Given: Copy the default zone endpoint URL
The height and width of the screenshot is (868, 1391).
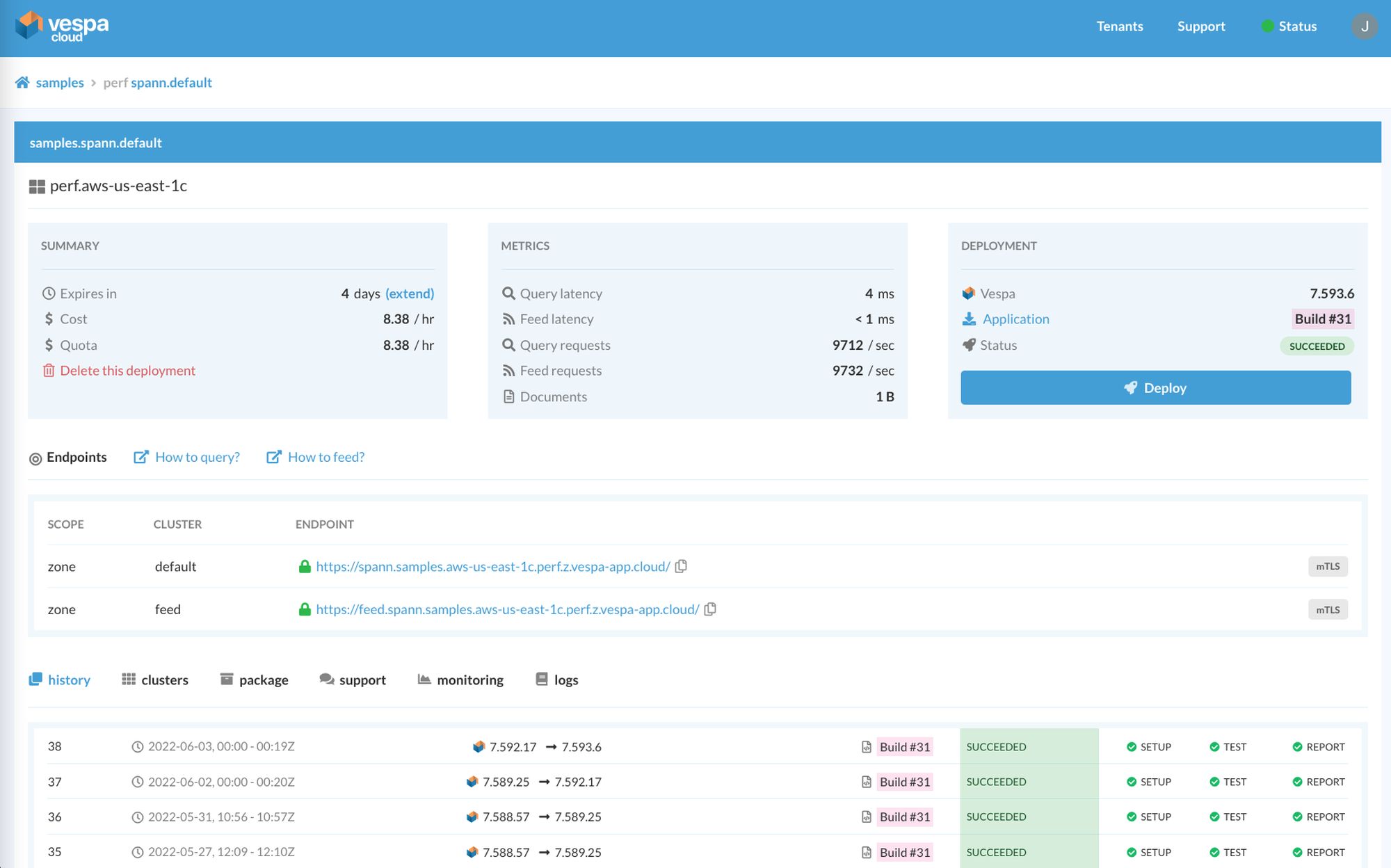Looking at the screenshot, I should click(682, 566).
